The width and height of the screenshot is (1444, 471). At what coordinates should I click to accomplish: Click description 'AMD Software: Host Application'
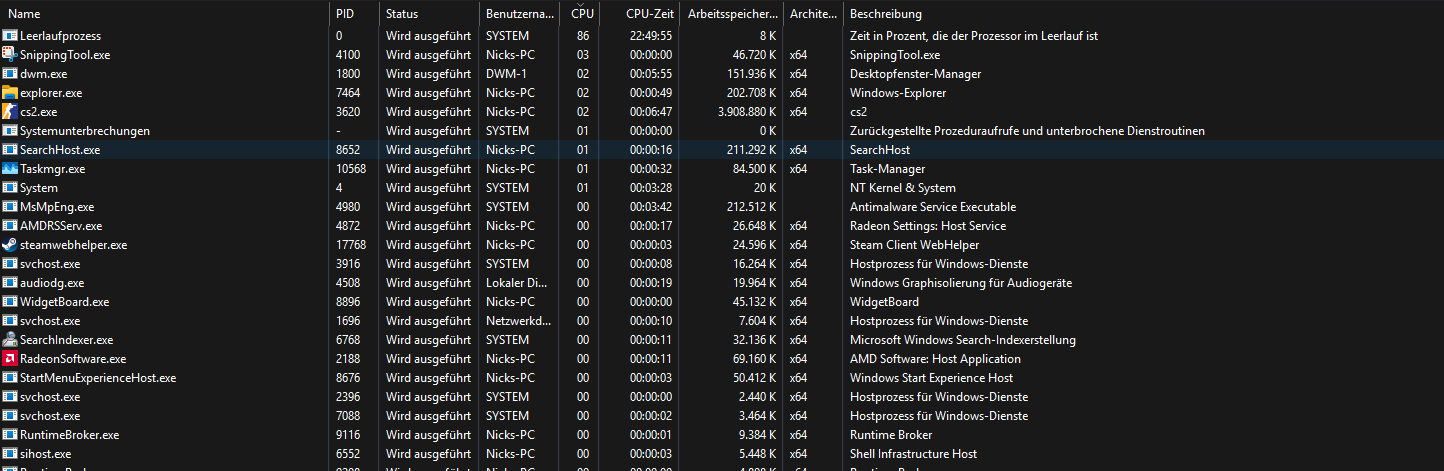[935, 359]
